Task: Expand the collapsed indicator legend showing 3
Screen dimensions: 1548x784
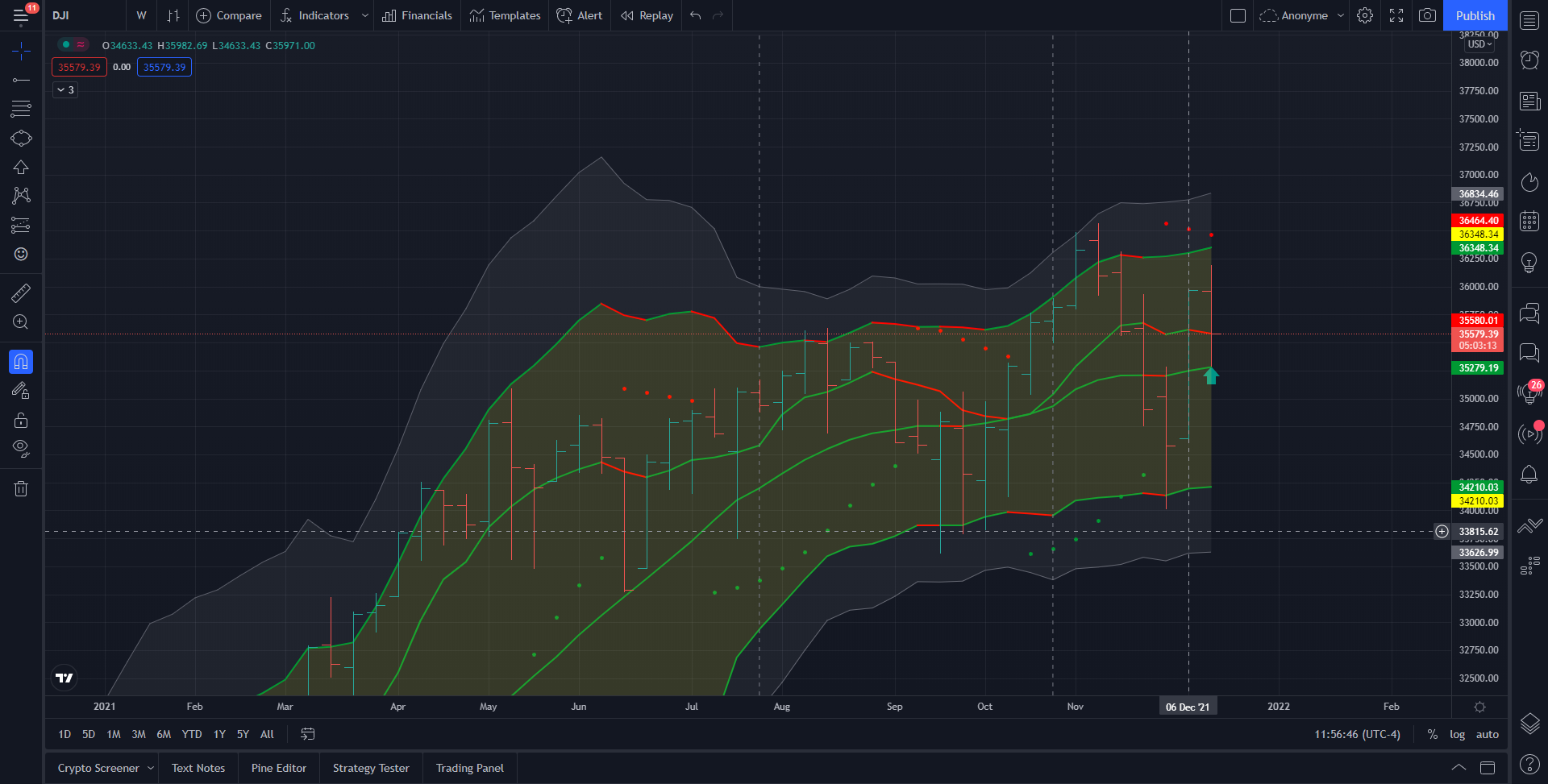Action: tap(65, 89)
